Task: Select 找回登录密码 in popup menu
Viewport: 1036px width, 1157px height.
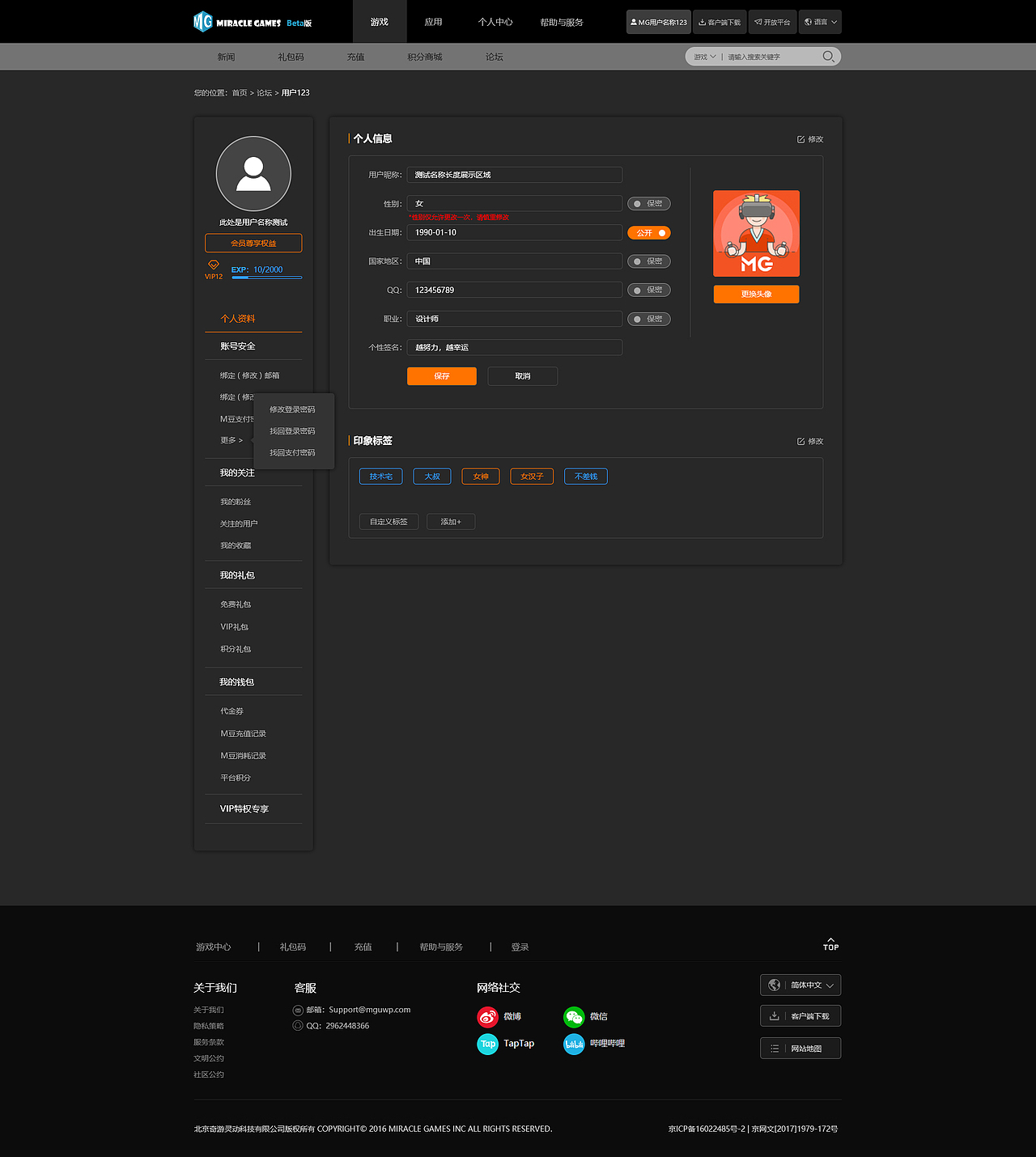Action: coord(292,431)
